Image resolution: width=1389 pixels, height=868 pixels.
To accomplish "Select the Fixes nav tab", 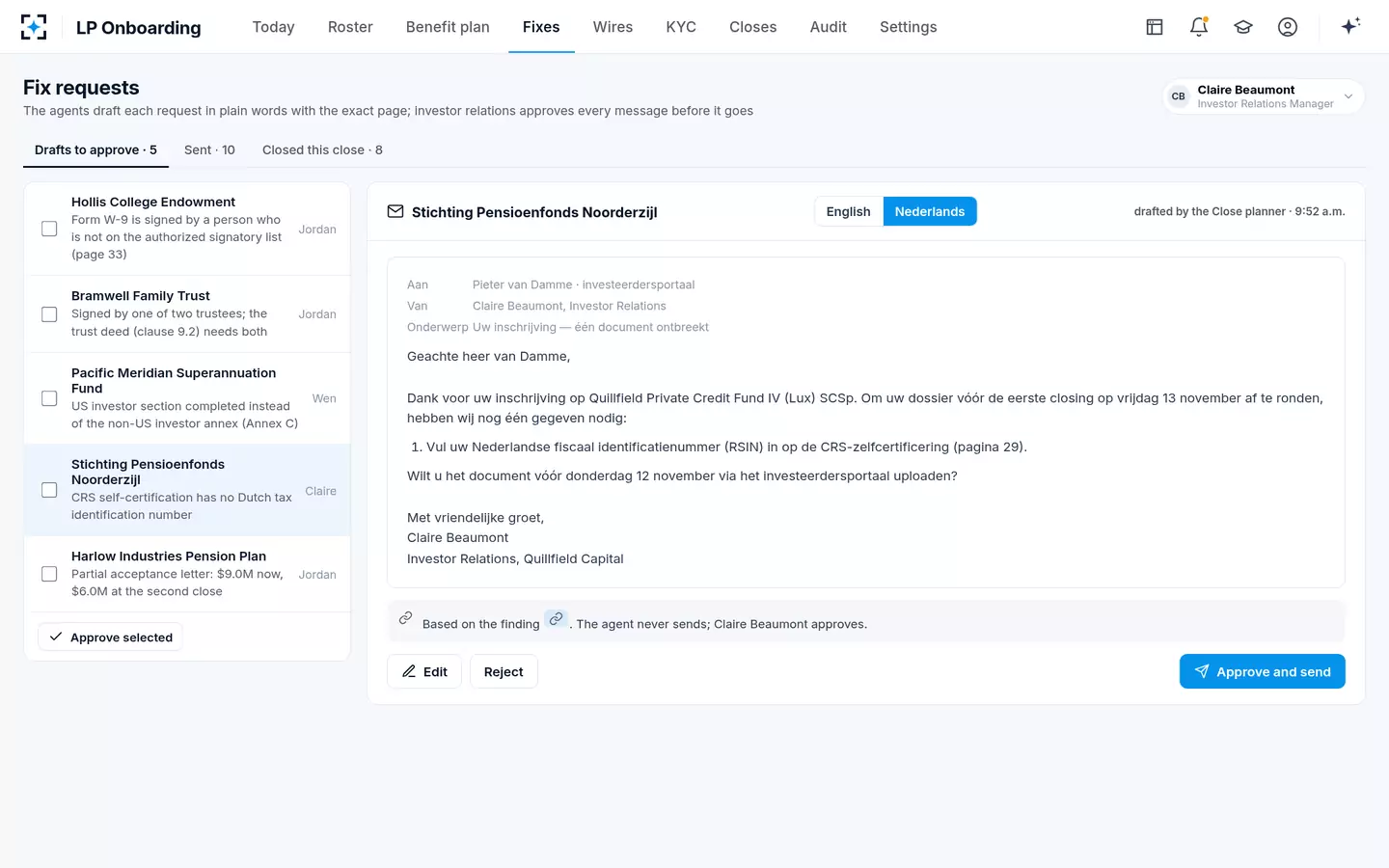I will (x=541, y=27).
